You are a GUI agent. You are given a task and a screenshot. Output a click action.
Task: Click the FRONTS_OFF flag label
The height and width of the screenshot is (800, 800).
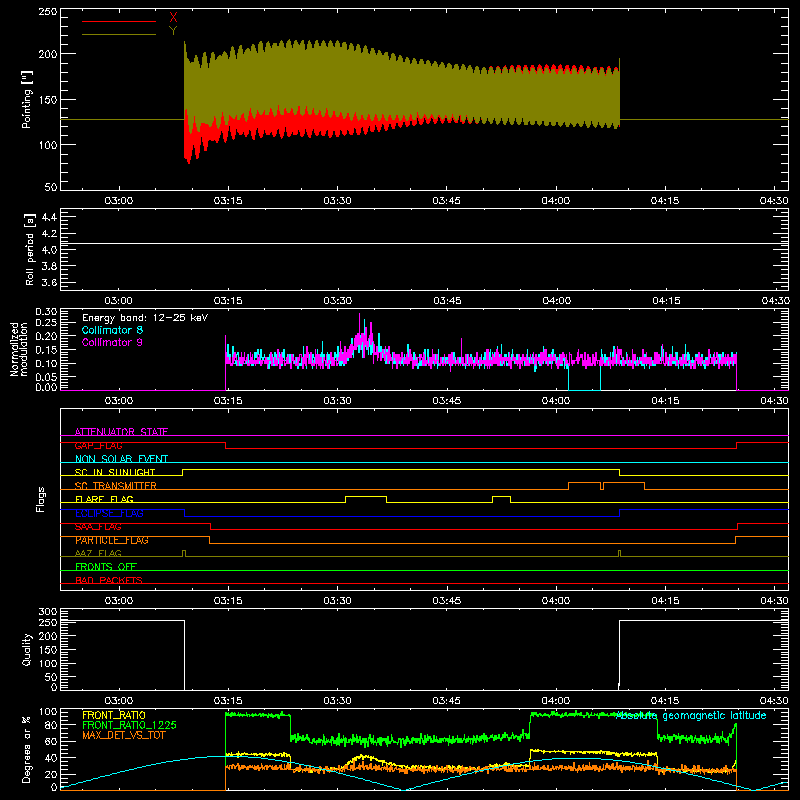point(106,567)
